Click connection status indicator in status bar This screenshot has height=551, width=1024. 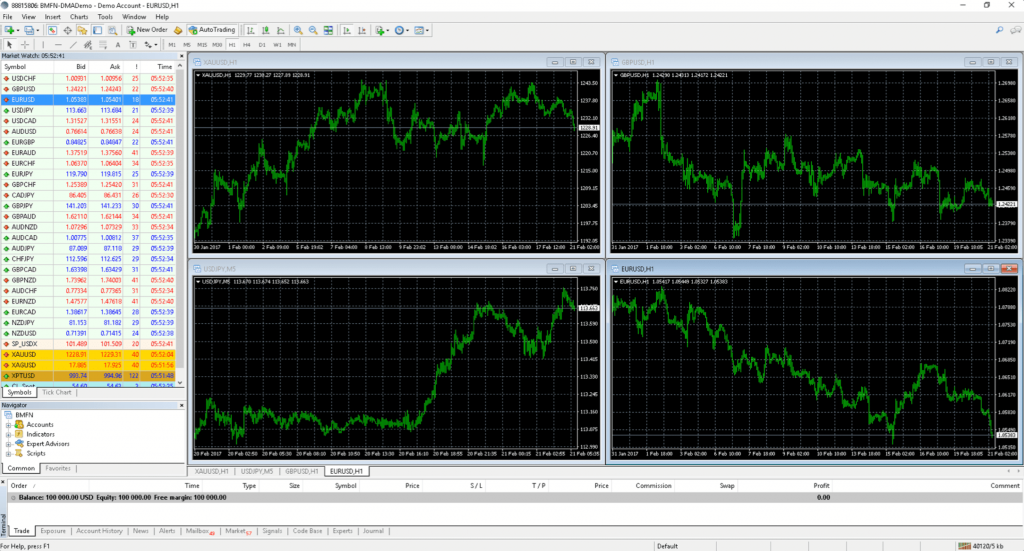click(x=980, y=546)
